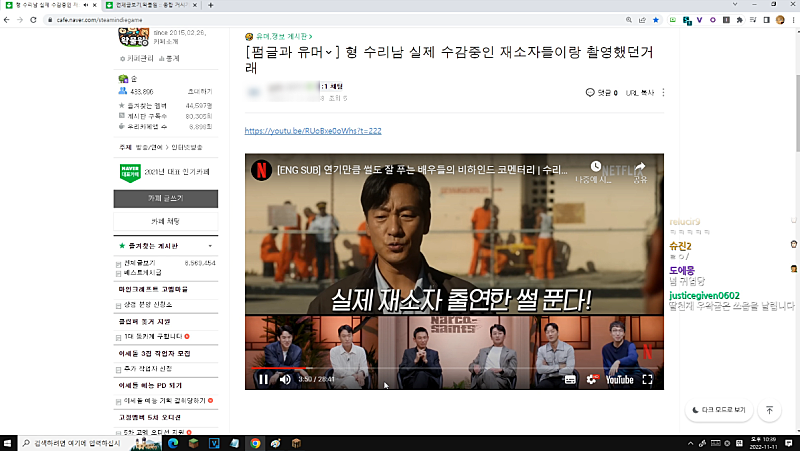The height and width of the screenshot is (451, 800).
Task: Open 상점 분양 신청소 board
Action: [148, 305]
